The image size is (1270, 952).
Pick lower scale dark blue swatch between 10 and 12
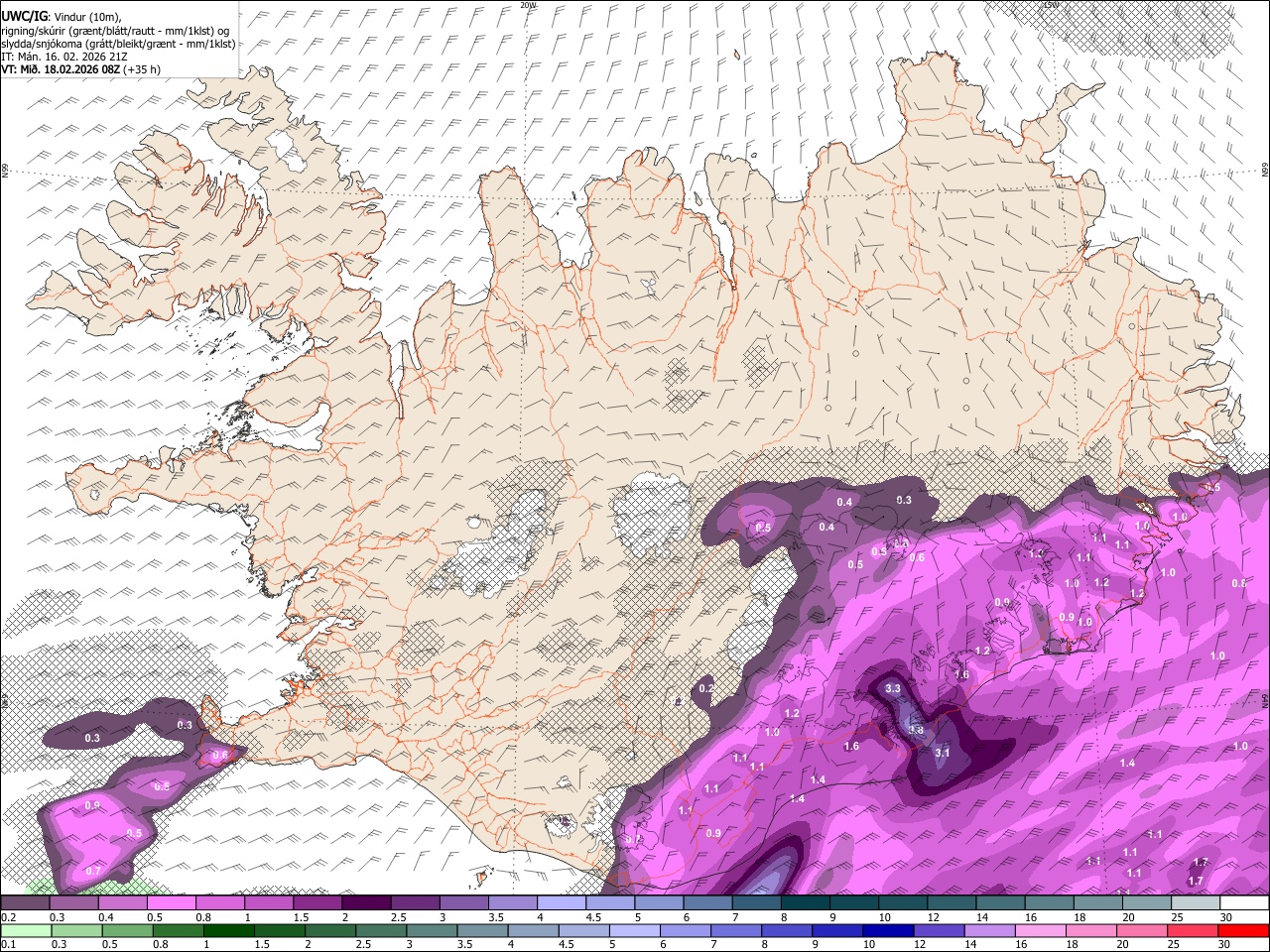pos(888,930)
